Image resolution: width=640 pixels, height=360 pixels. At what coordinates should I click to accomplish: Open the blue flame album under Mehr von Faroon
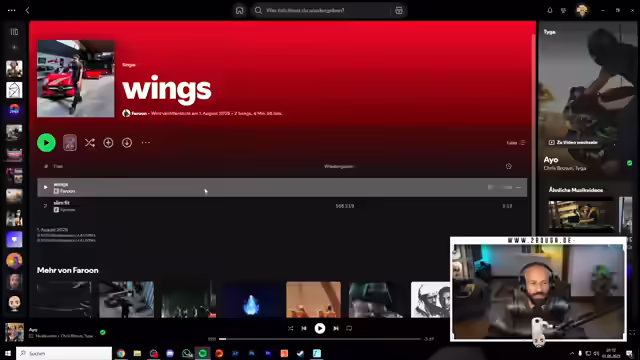click(251, 299)
